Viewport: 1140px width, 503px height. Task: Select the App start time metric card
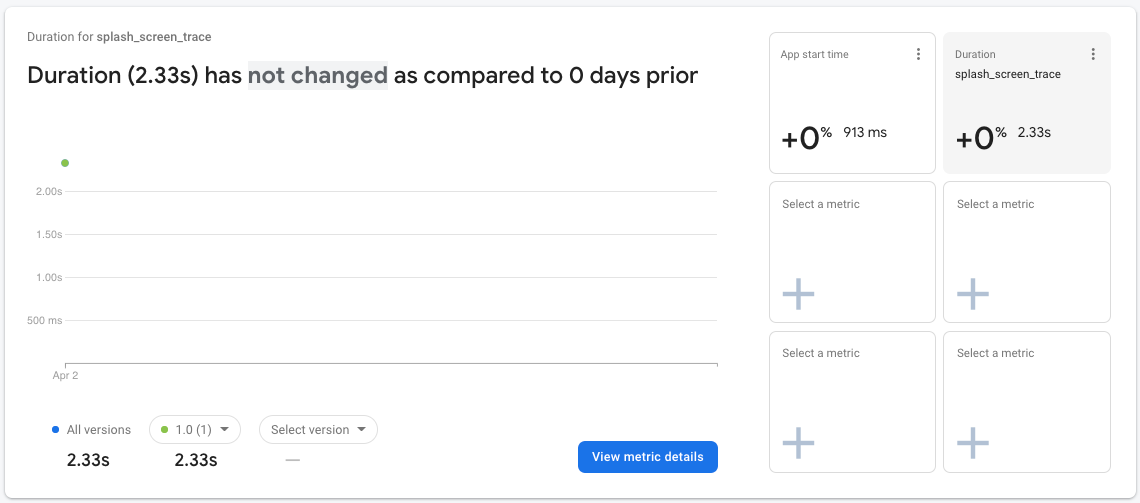tap(852, 103)
